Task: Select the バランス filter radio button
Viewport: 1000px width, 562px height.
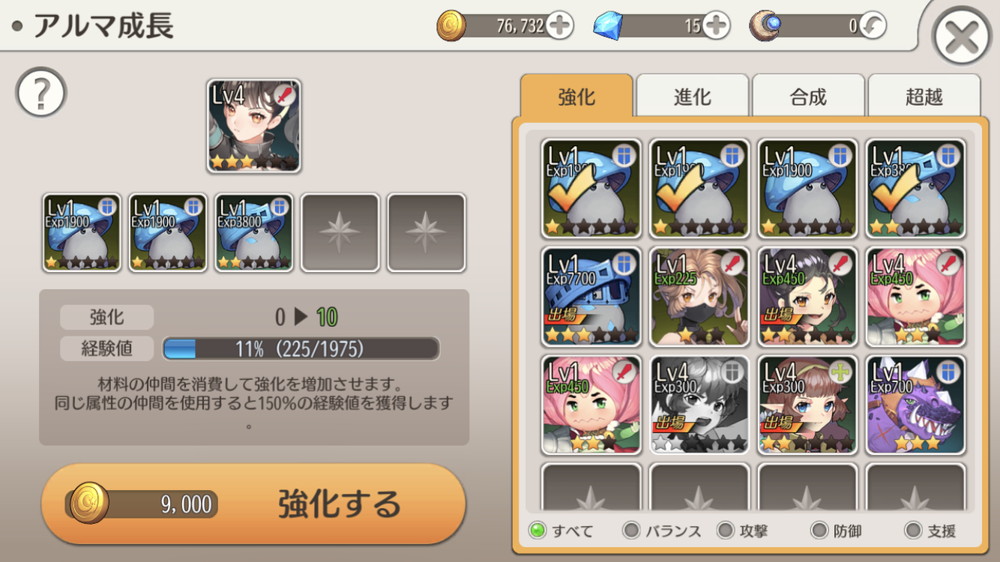Action: pyautogui.click(x=631, y=530)
